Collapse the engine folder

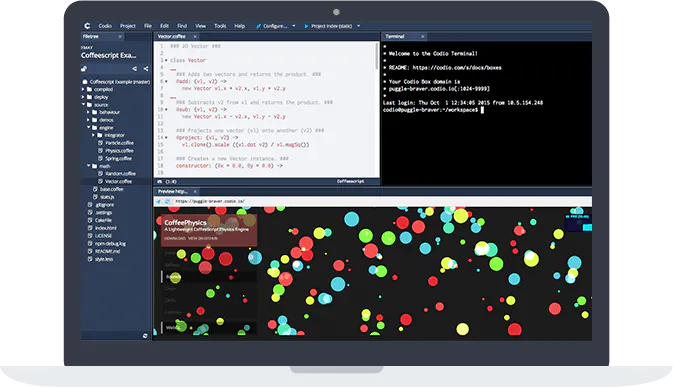(89, 127)
